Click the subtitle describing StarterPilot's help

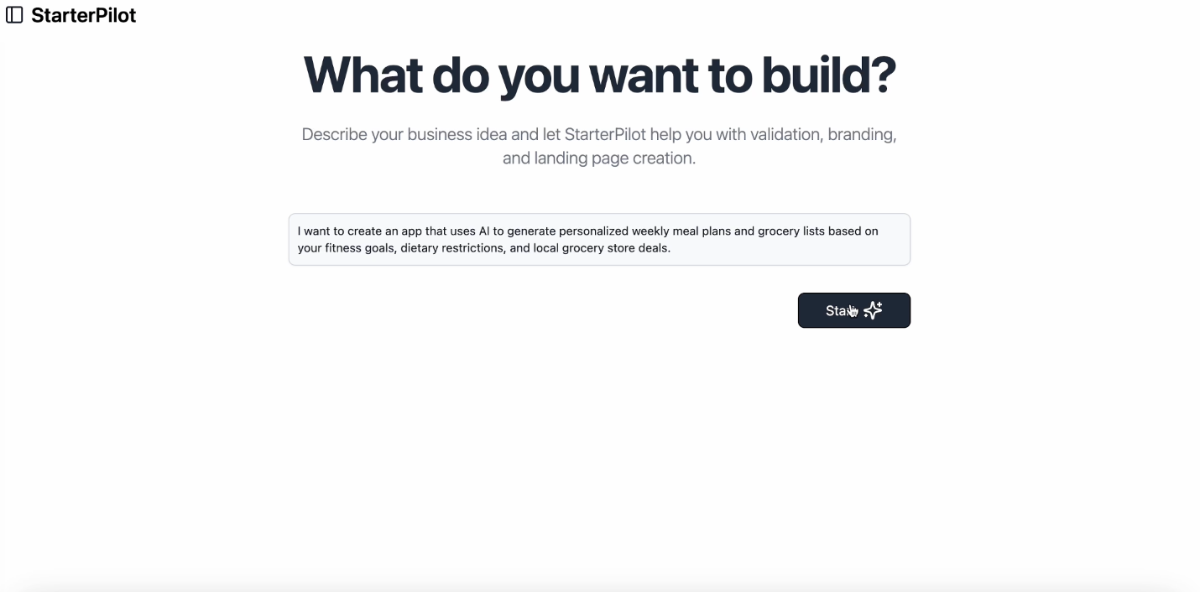coord(599,145)
